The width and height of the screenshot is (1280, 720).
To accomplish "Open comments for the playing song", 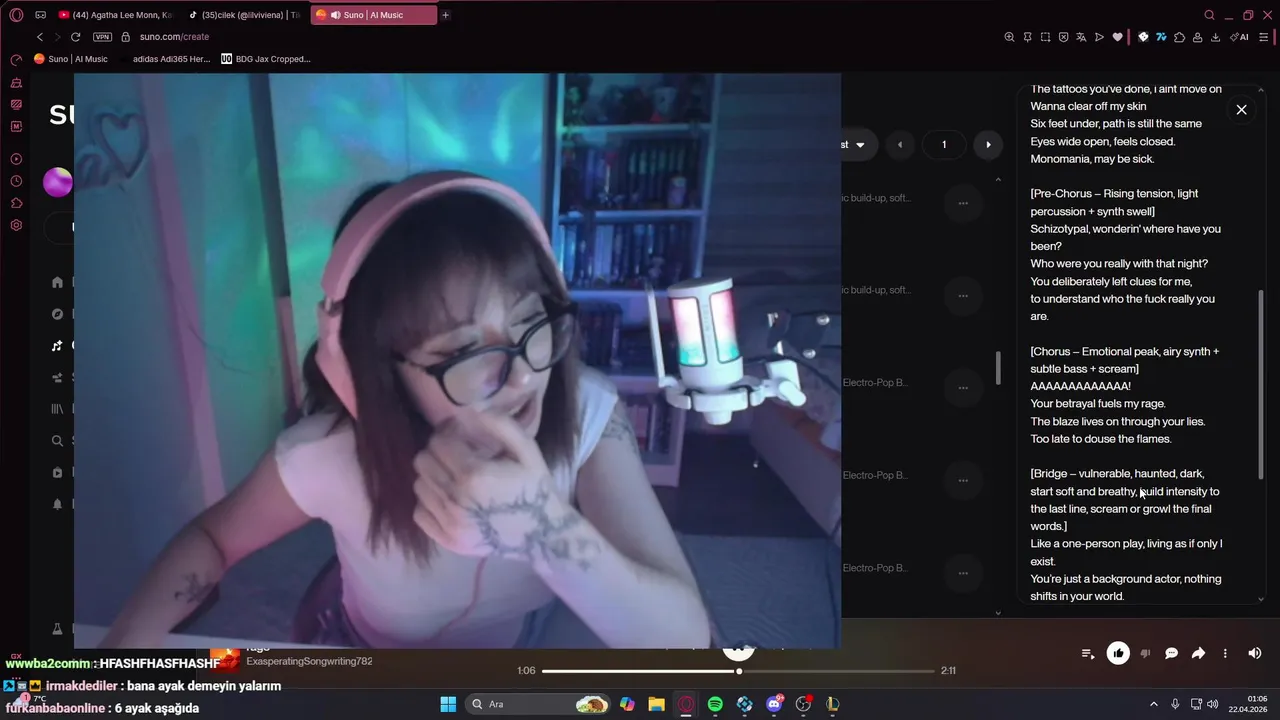I will pyautogui.click(x=1171, y=653).
